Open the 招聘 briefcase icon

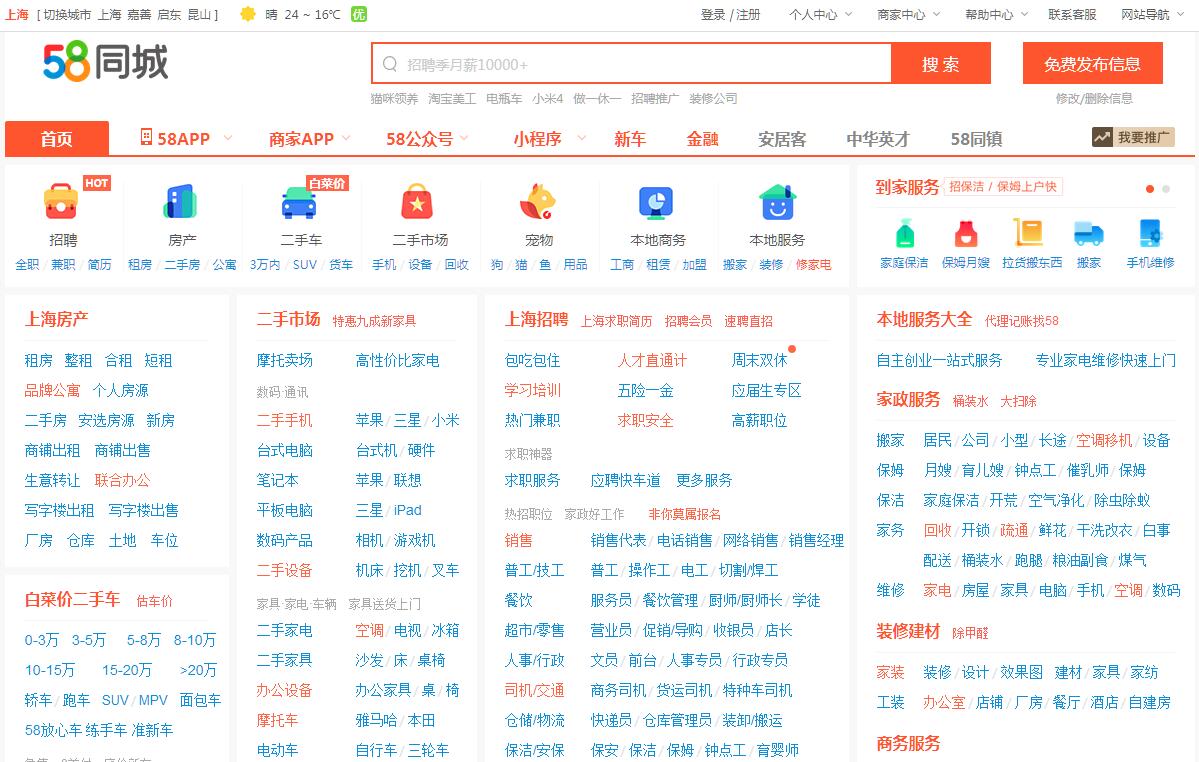pos(62,202)
